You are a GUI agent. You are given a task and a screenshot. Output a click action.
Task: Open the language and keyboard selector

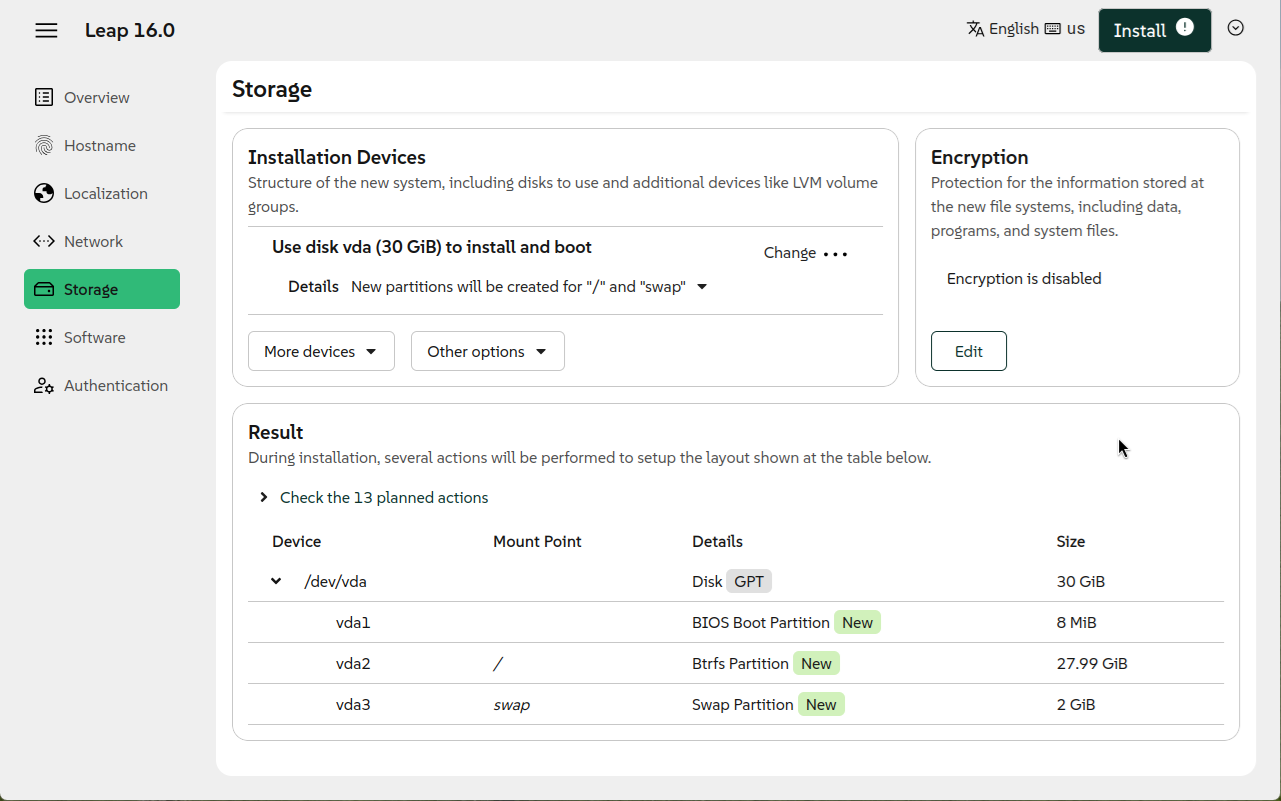click(1025, 29)
